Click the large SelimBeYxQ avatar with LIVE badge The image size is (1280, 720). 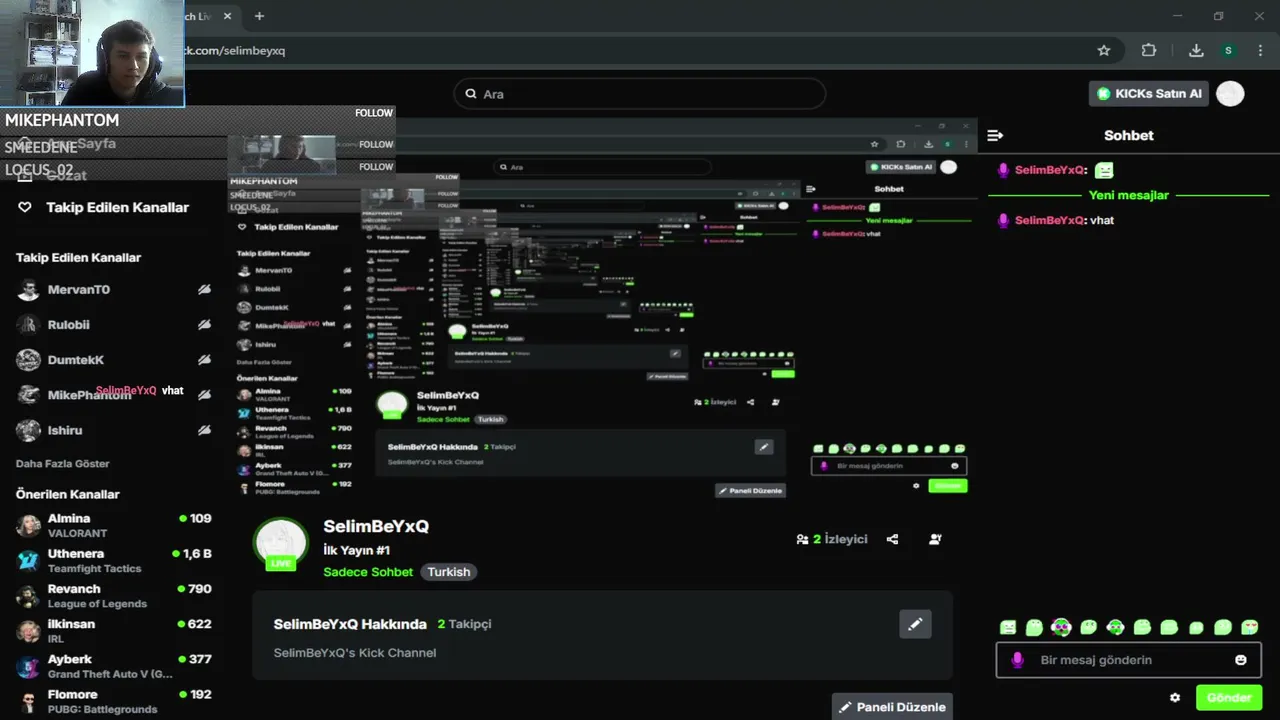(x=280, y=545)
